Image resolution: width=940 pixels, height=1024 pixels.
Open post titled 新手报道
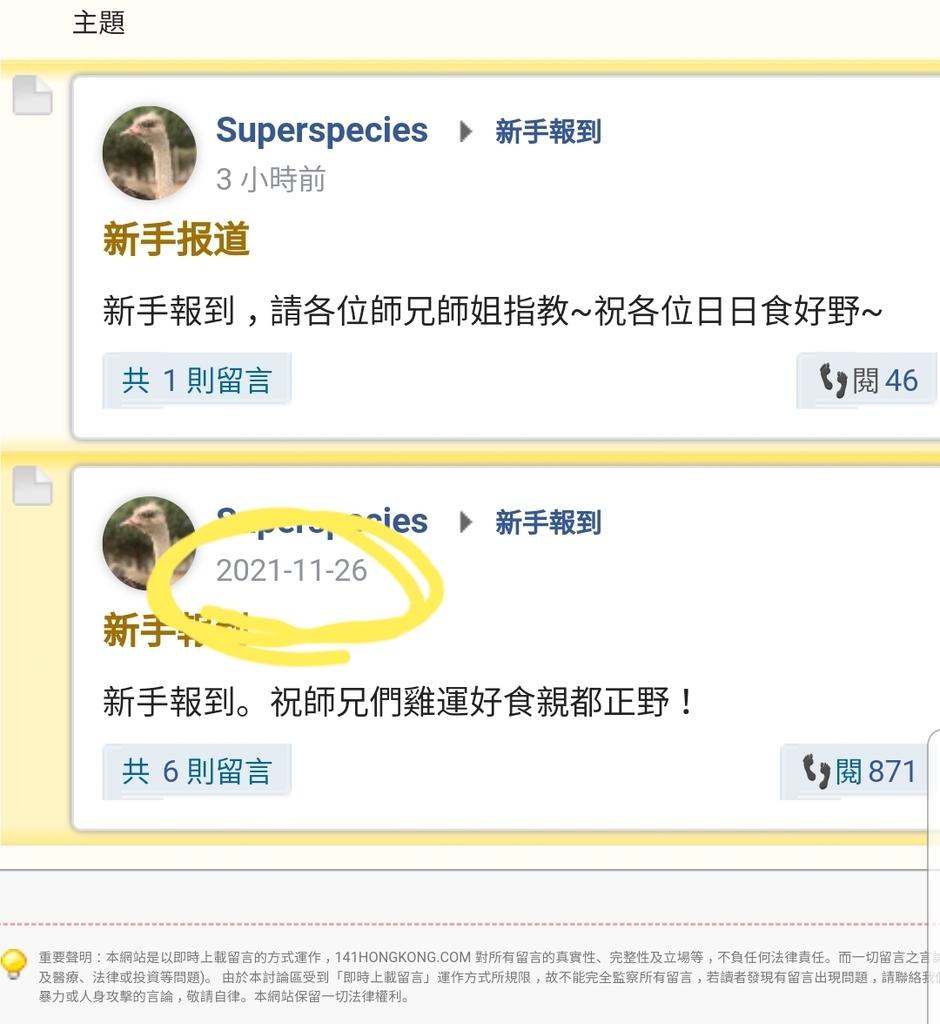[176, 238]
